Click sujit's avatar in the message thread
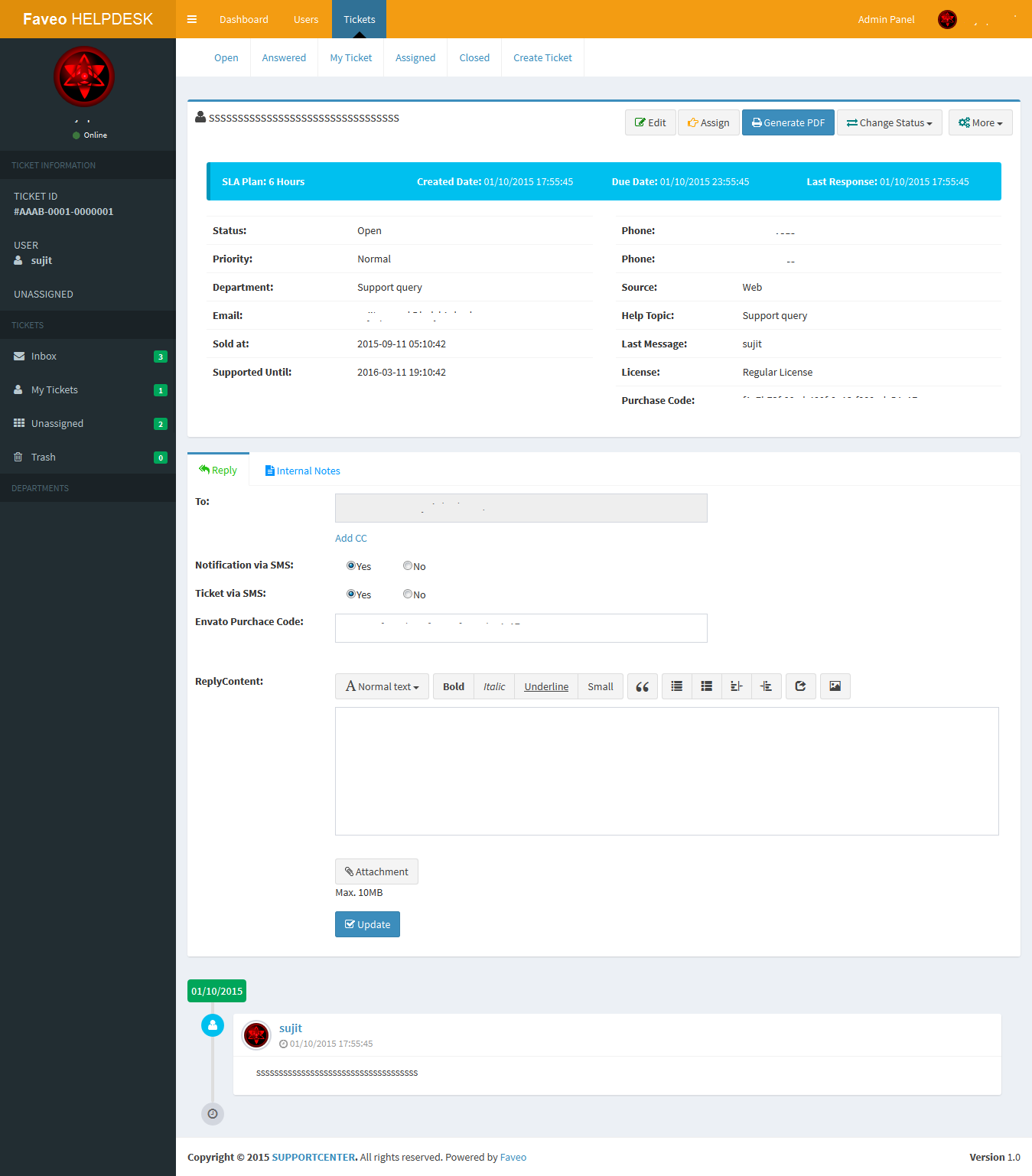1032x1176 pixels. [256, 1035]
